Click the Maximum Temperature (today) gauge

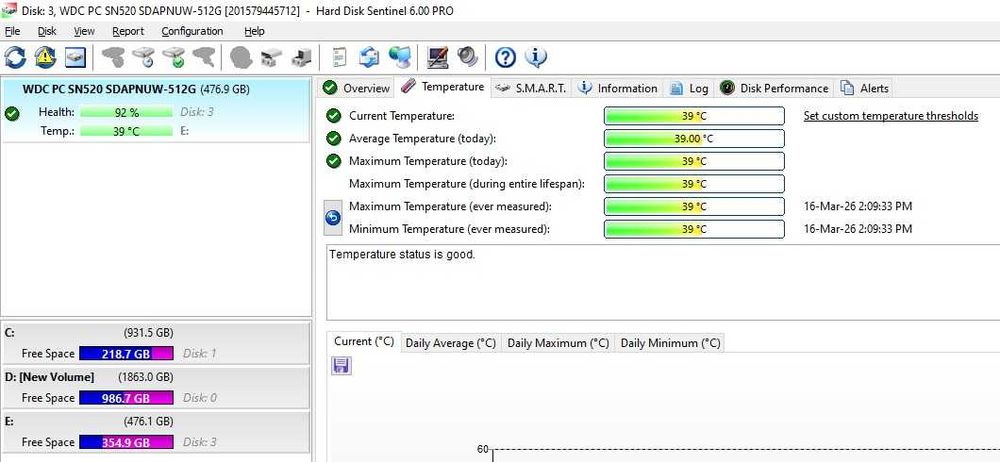tap(694, 161)
